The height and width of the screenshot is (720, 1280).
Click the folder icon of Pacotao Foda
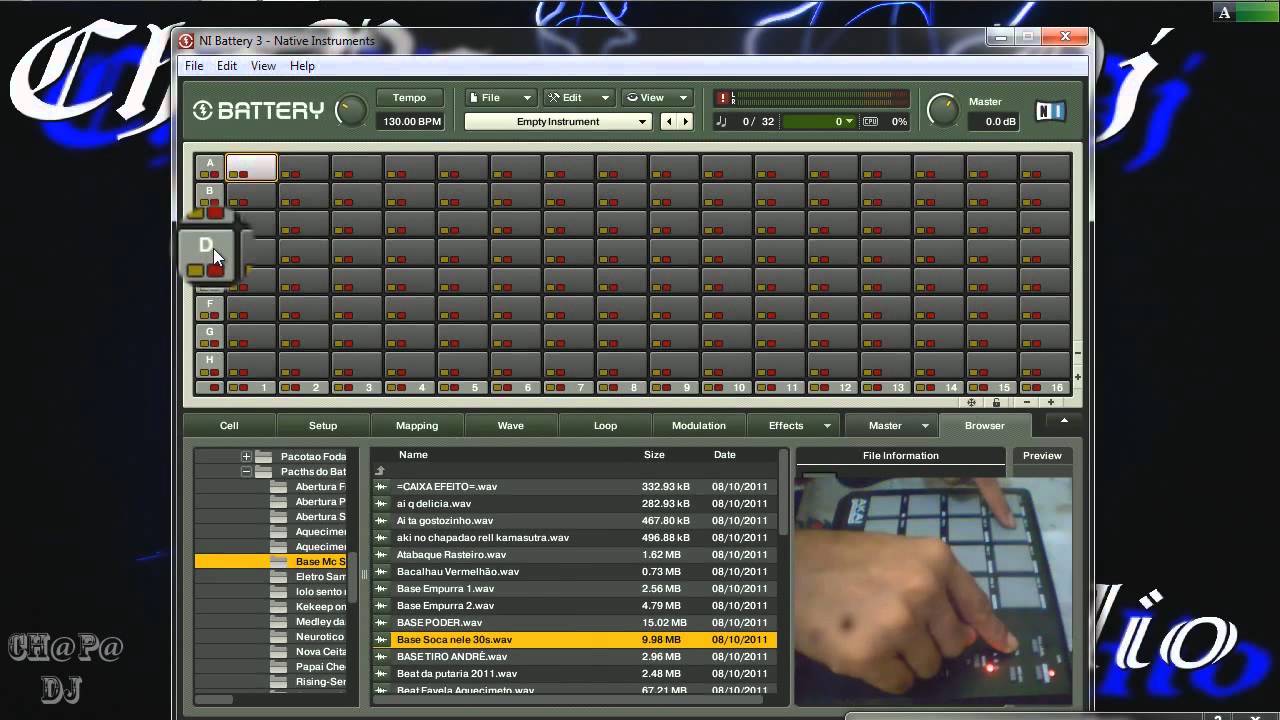click(x=264, y=456)
